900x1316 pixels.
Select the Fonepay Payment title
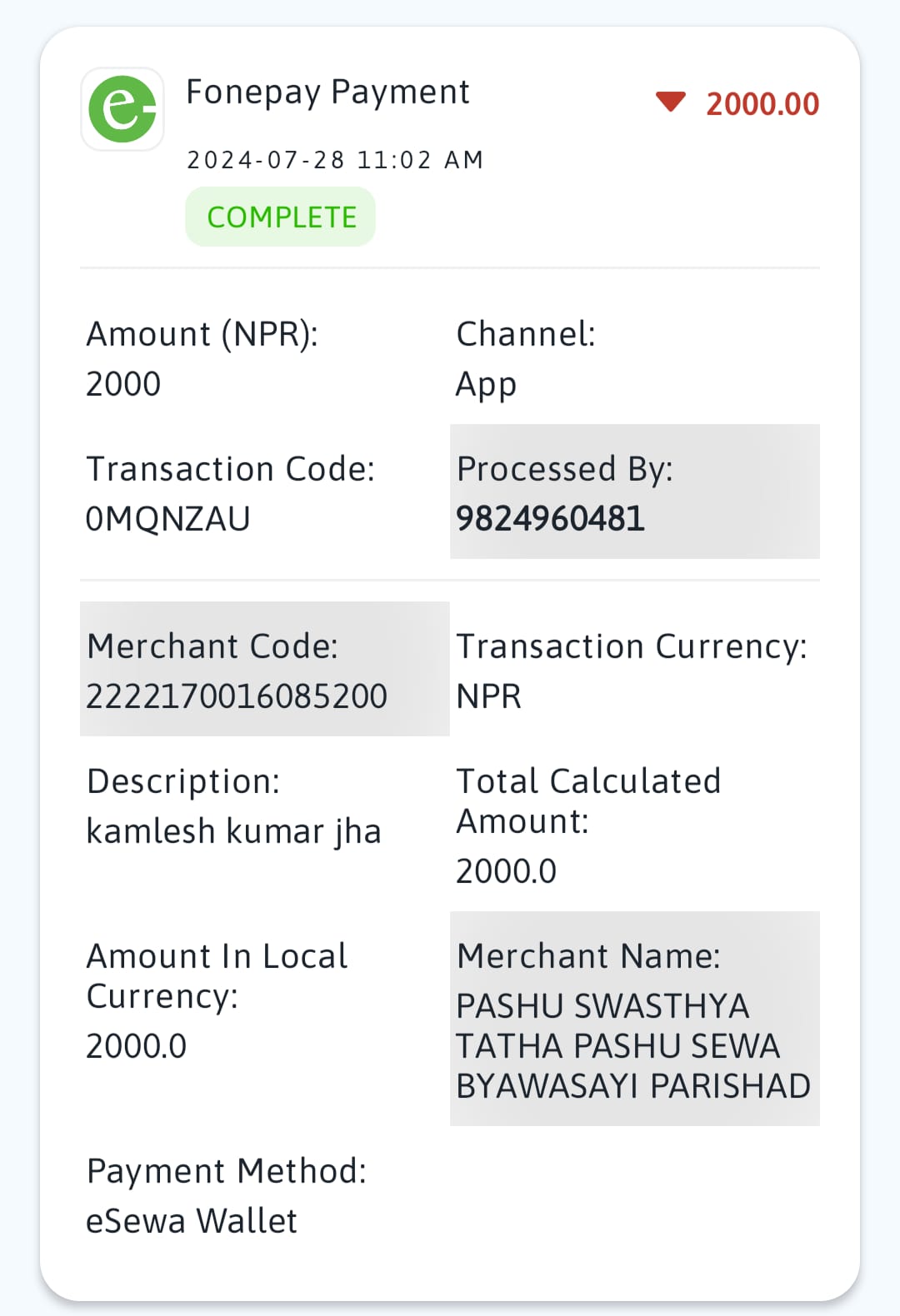pos(327,92)
